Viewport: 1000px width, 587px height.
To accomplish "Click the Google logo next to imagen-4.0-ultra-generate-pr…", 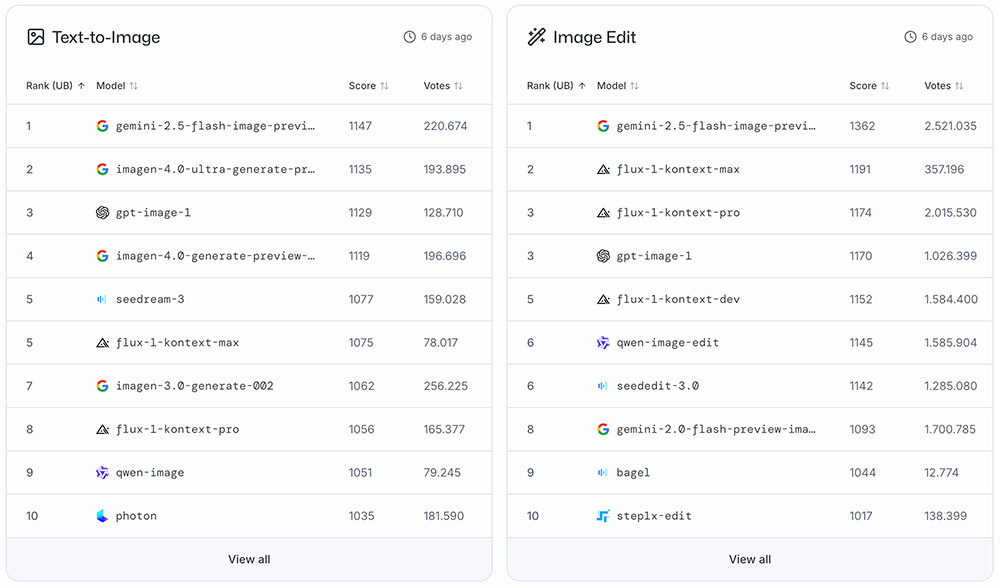I will (102, 169).
